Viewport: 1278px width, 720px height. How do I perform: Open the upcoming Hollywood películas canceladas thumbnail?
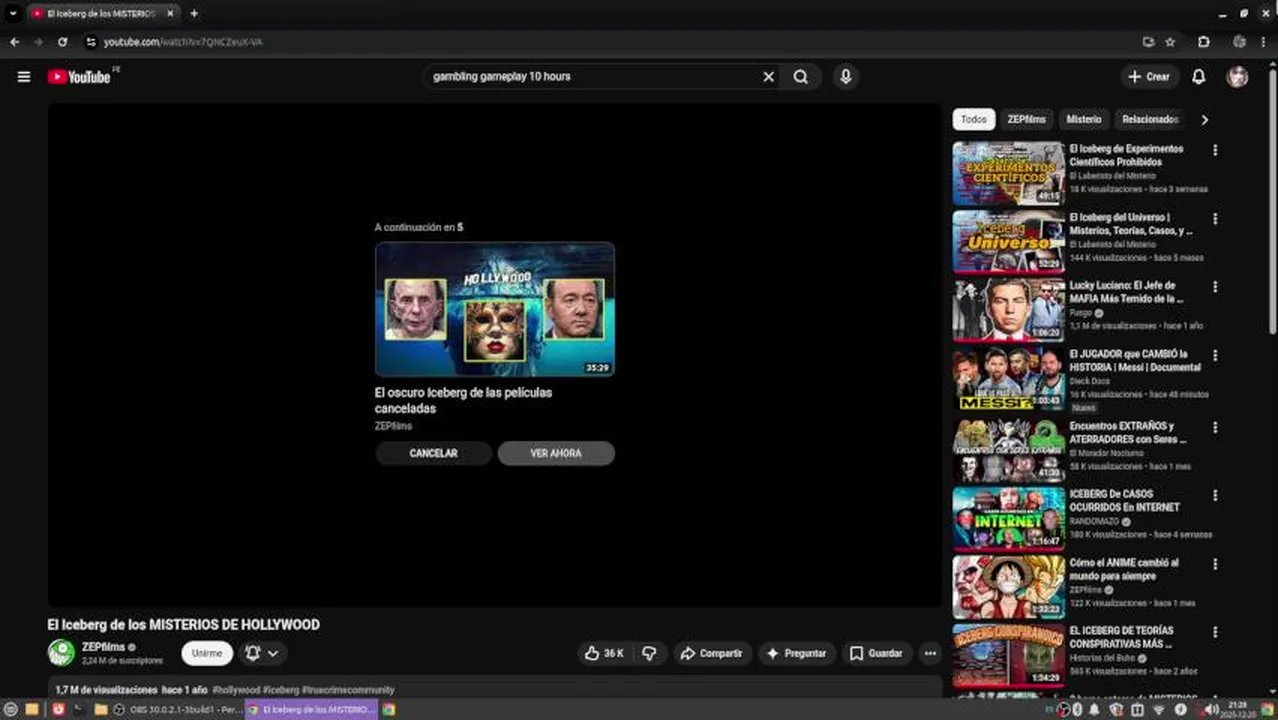(495, 309)
